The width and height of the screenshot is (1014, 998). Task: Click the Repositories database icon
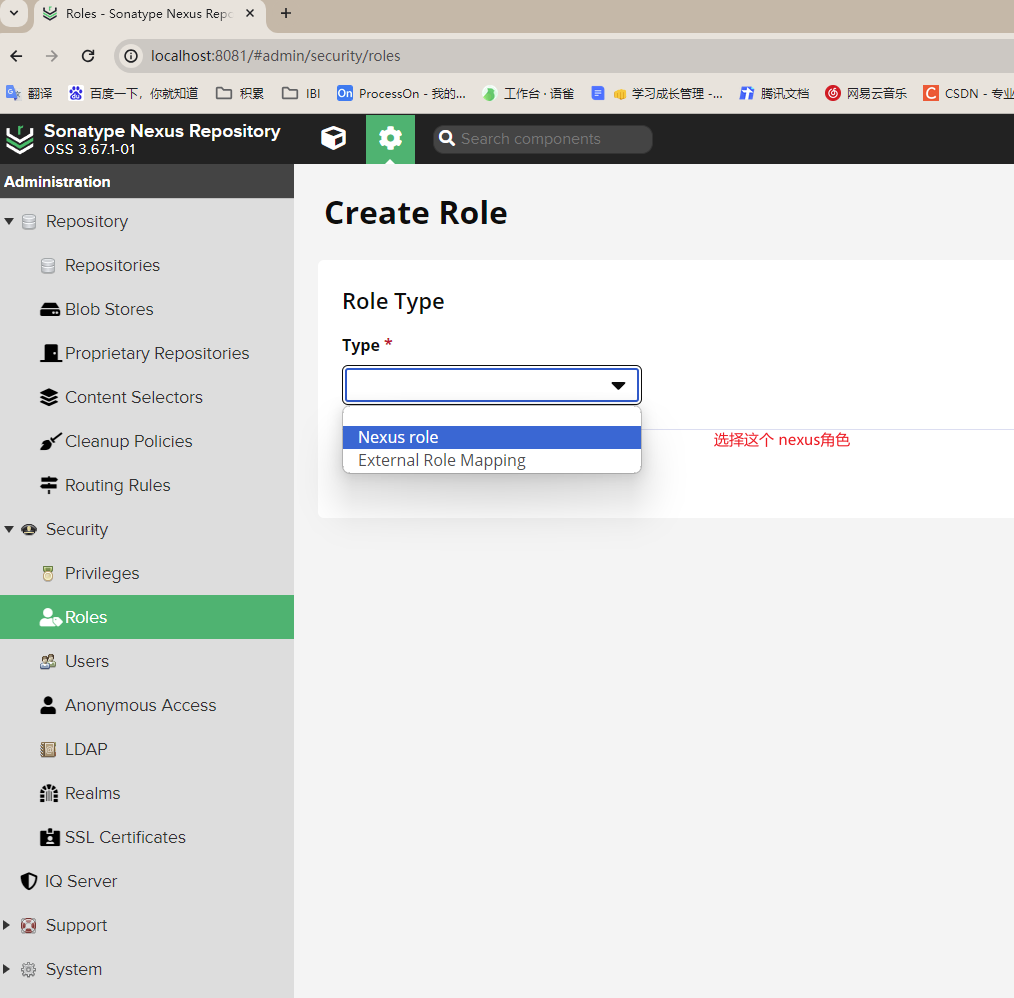48,266
